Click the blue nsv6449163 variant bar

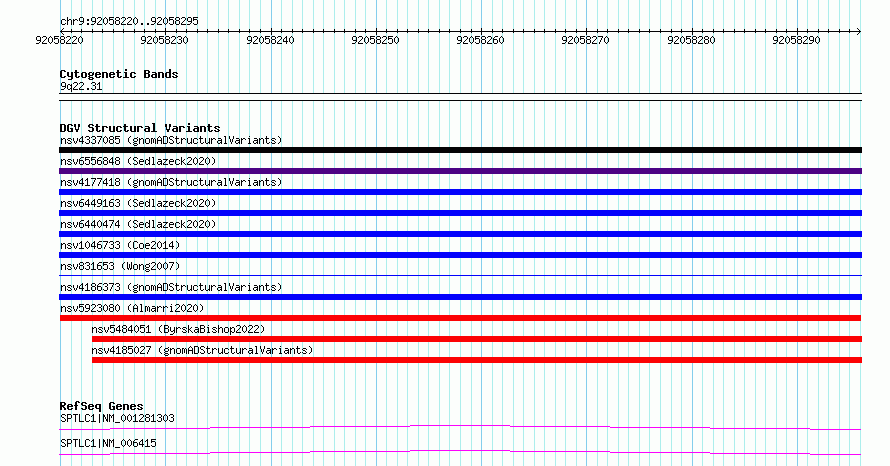click(x=460, y=213)
